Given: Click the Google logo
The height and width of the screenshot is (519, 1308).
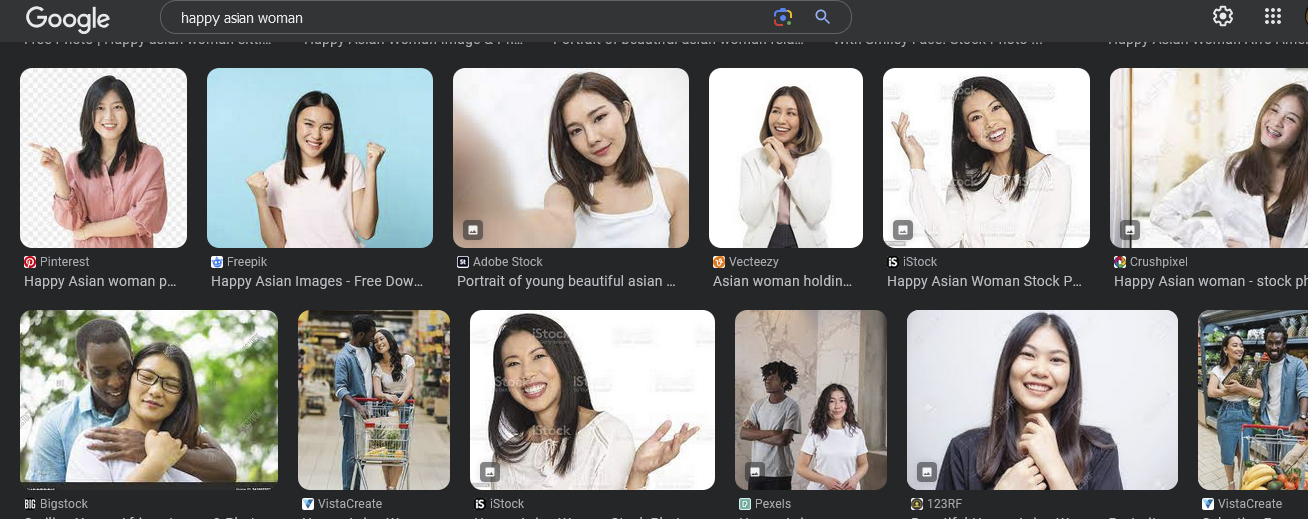Looking at the screenshot, I should click(67, 18).
